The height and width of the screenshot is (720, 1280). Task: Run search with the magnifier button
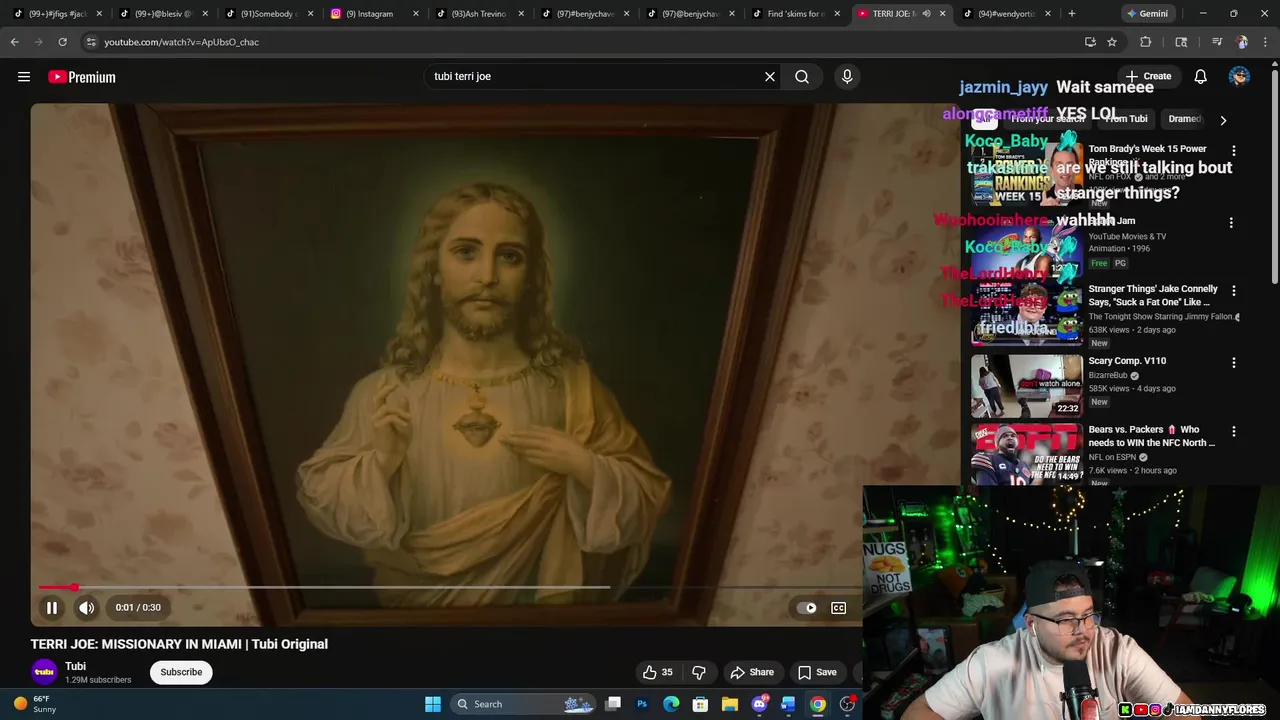click(802, 77)
